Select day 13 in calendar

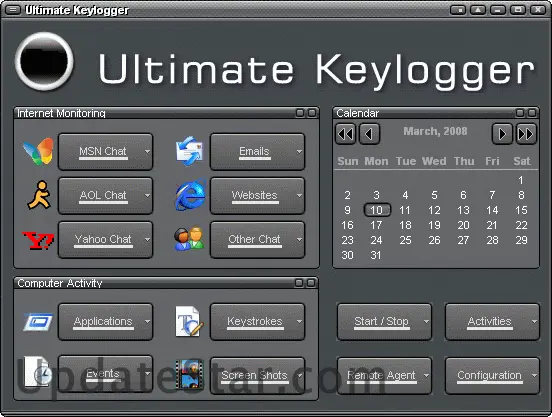click(463, 210)
